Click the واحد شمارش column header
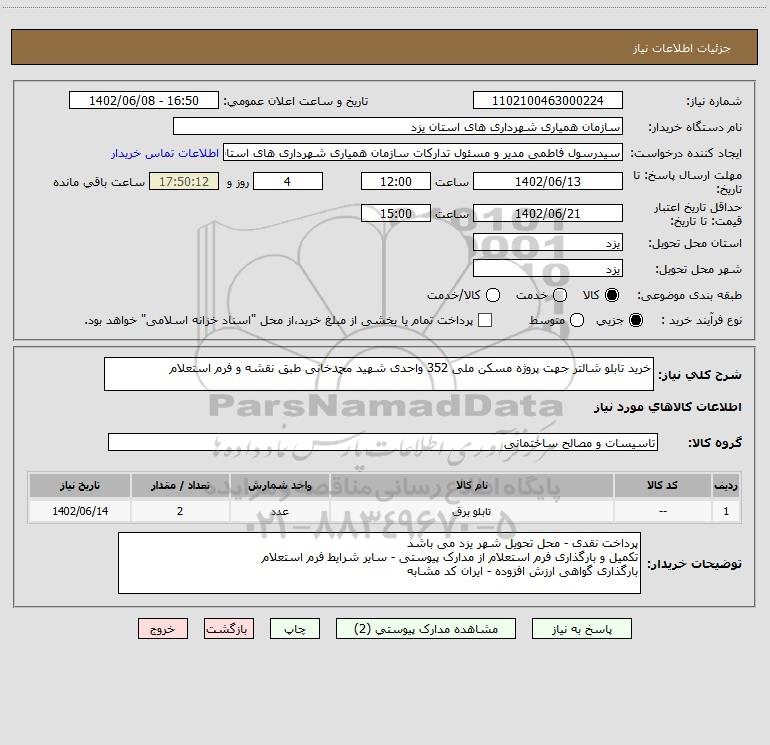 click(279, 485)
